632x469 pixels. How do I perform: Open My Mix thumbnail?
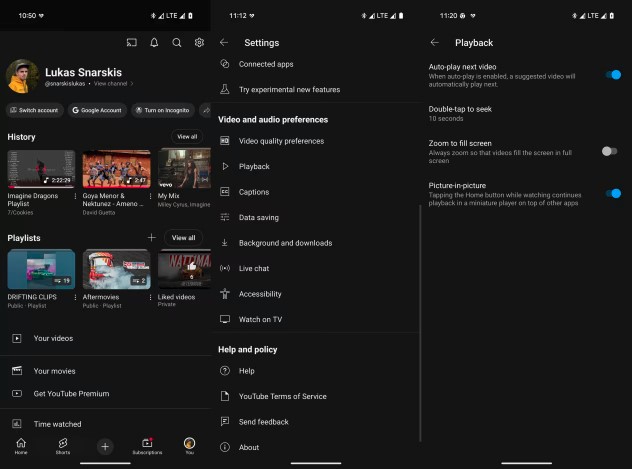tap(184, 168)
